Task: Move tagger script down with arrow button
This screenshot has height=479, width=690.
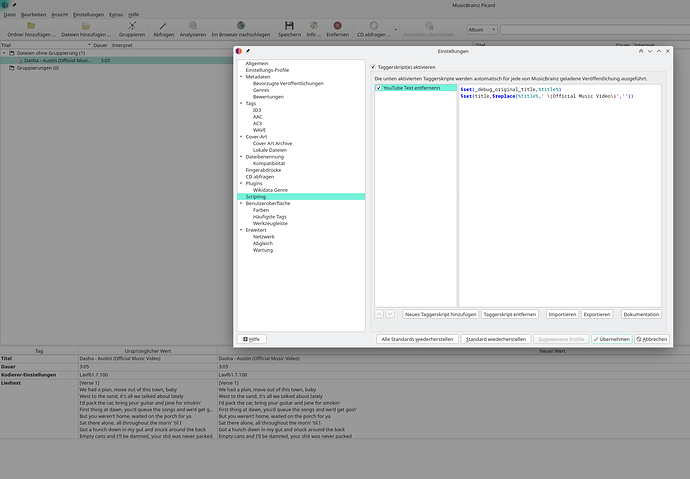Action: 390,314
